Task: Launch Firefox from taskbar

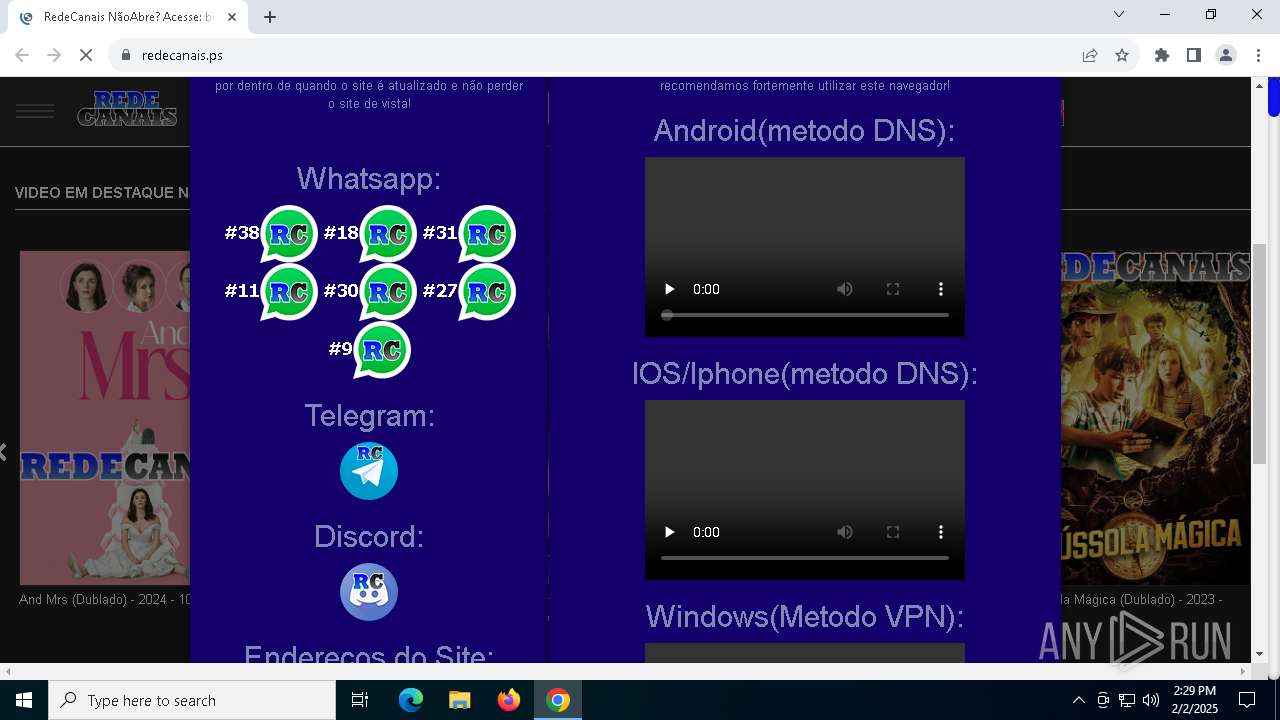Action: click(x=509, y=700)
